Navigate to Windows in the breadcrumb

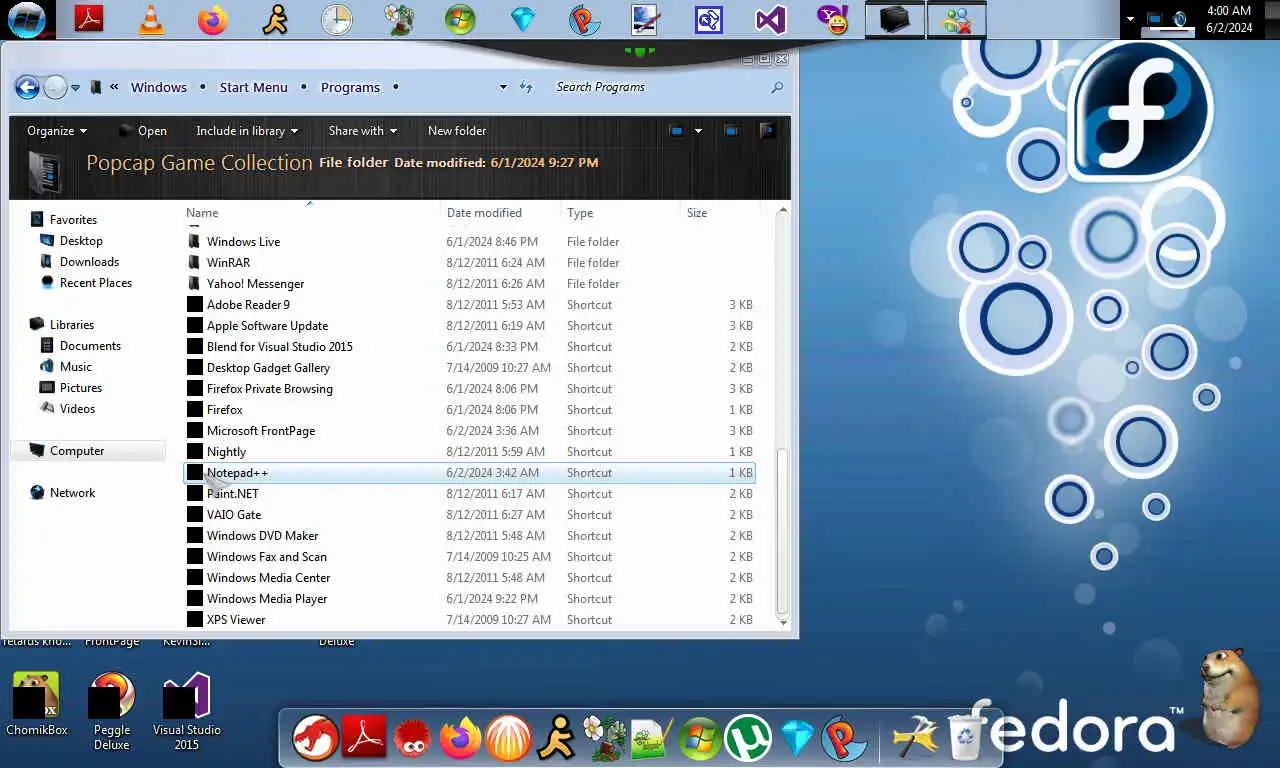click(x=159, y=87)
